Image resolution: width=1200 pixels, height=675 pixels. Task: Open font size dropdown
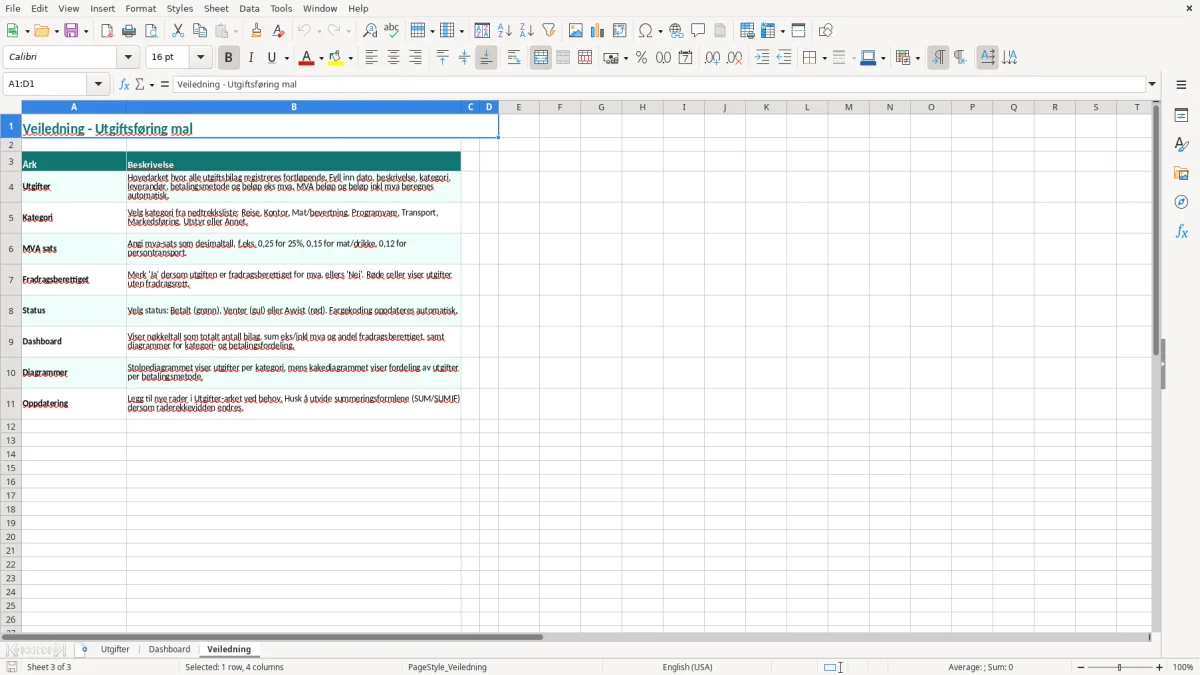point(200,58)
